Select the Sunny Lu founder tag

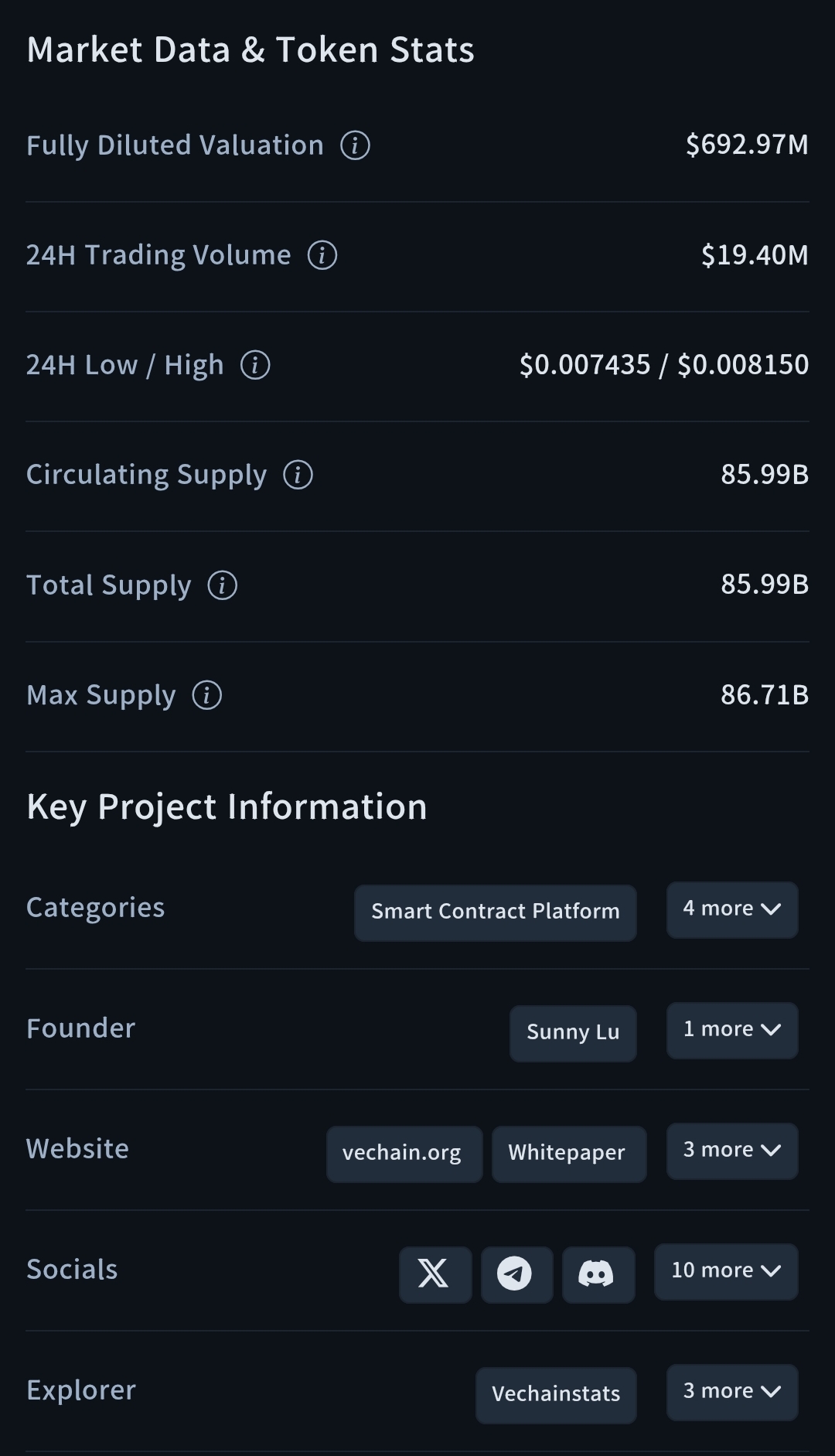coord(573,1033)
